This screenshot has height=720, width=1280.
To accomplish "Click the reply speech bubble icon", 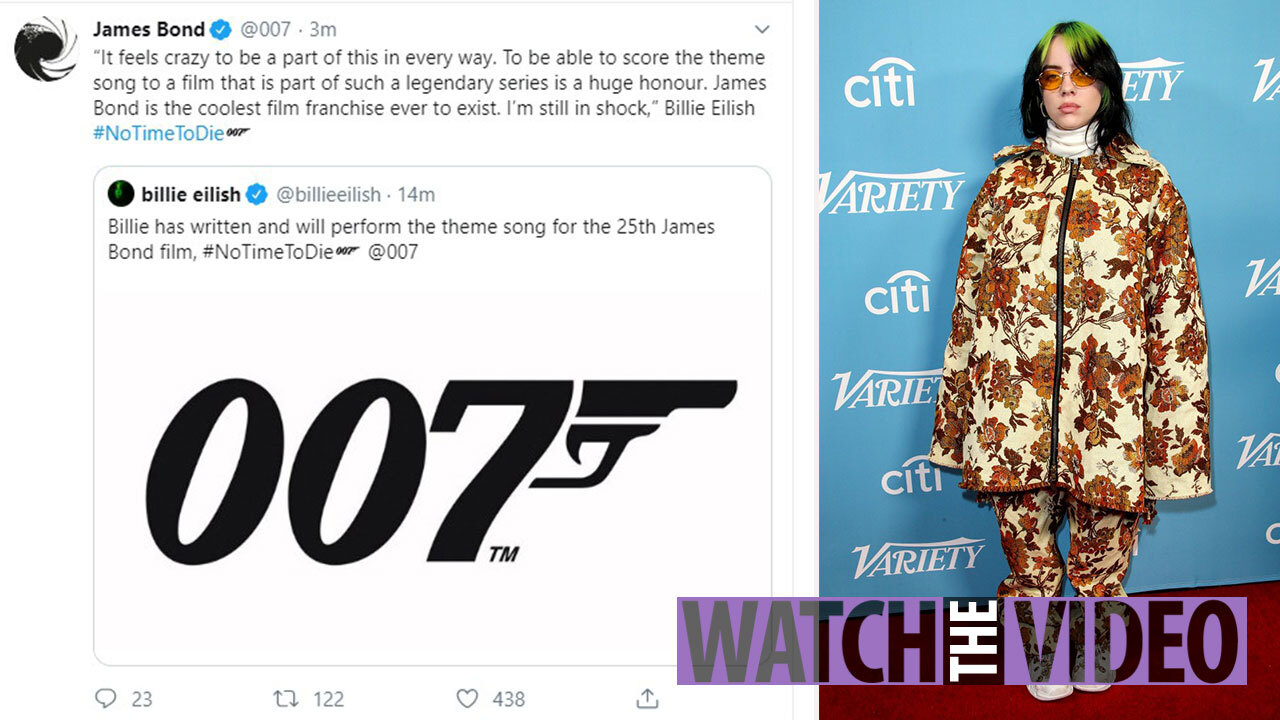I will pos(106,698).
